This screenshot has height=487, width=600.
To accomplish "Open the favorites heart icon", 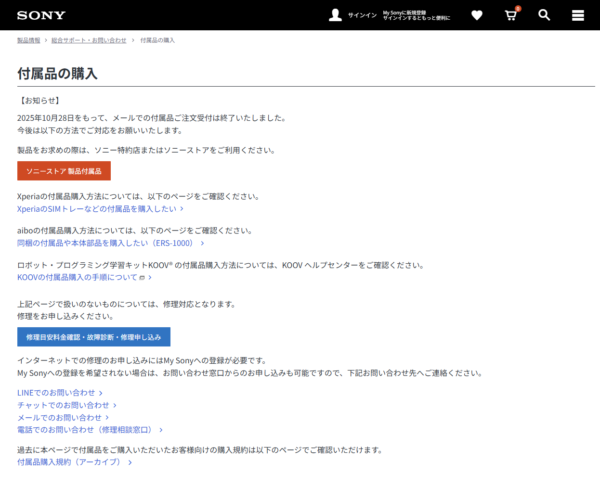I will [x=477, y=15].
